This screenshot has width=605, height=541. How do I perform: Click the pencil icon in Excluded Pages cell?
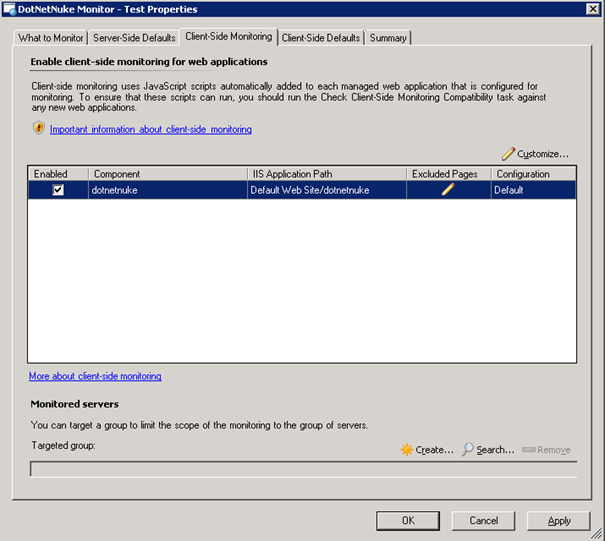pyautogui.click(x=448, y=189)
